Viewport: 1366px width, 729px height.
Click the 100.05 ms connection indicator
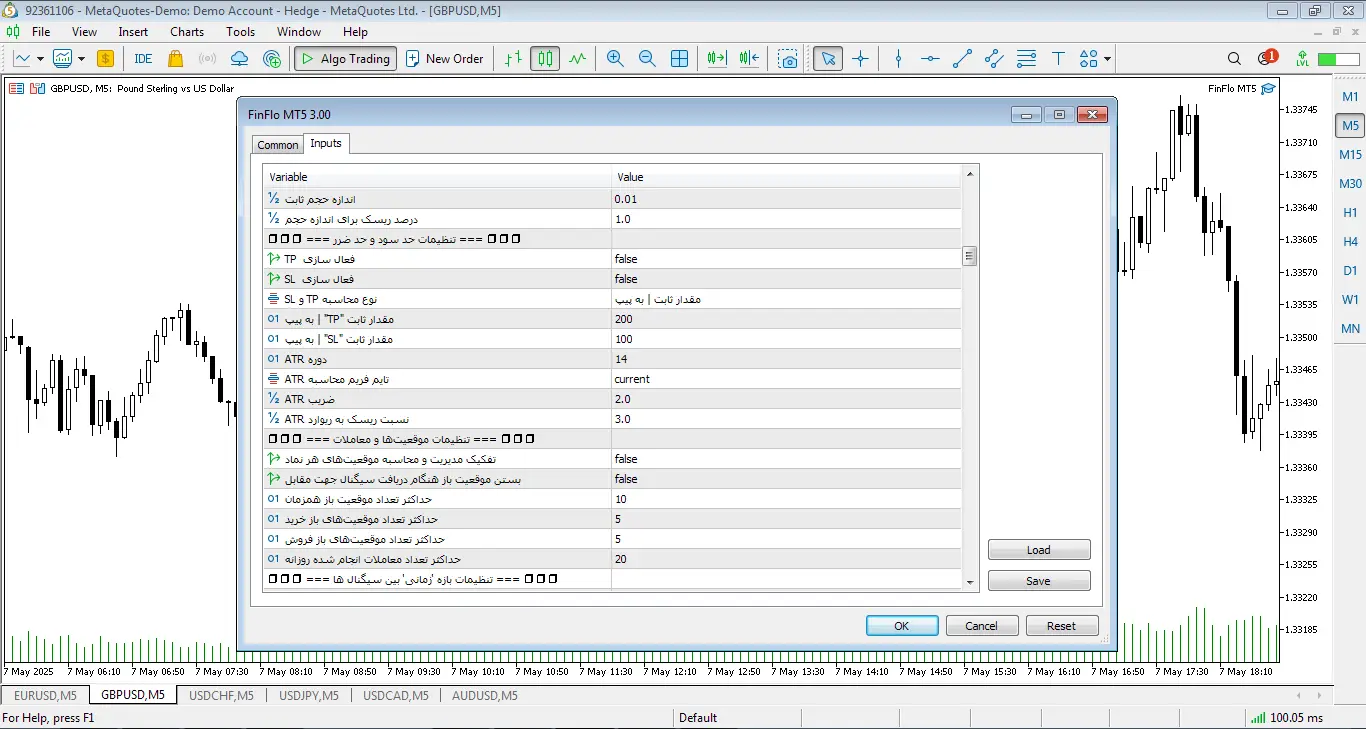1286,717
